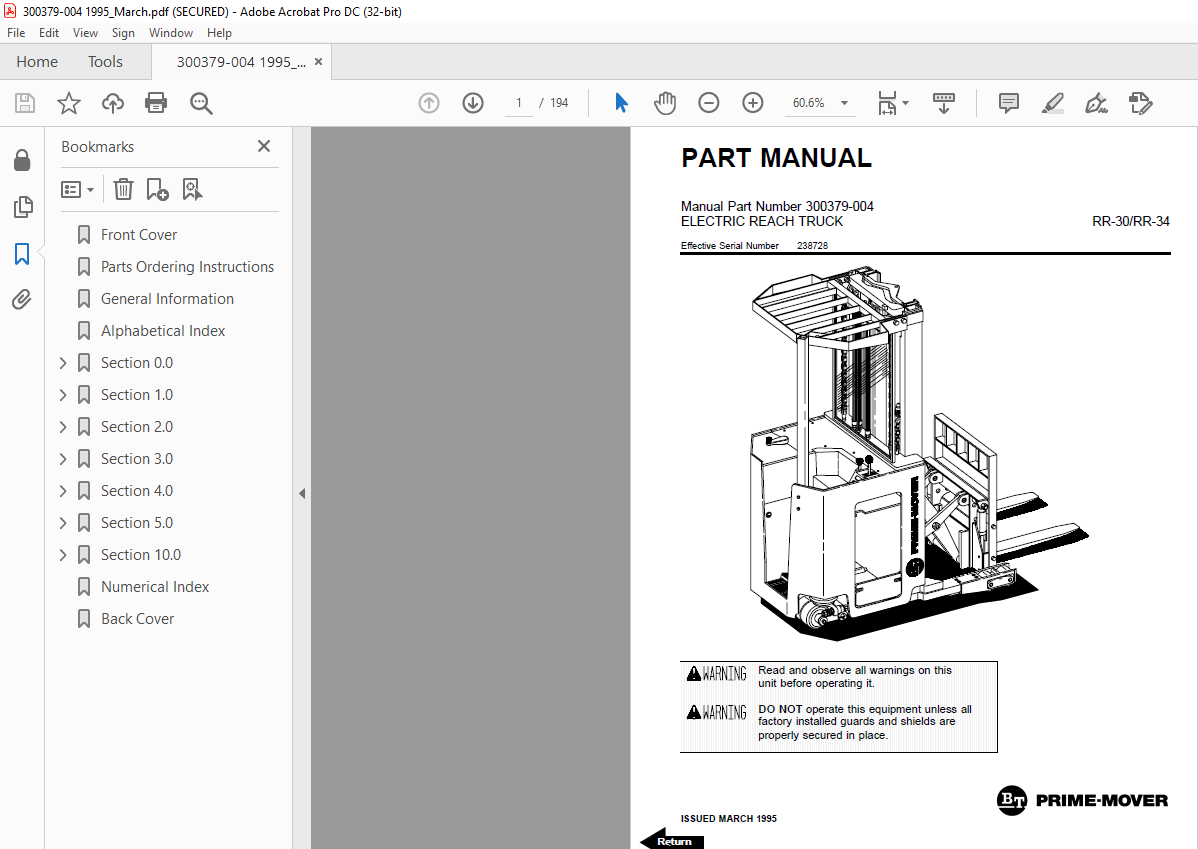
Task: Go to Alphabetical Index bookmark
Action: (163, 331)
